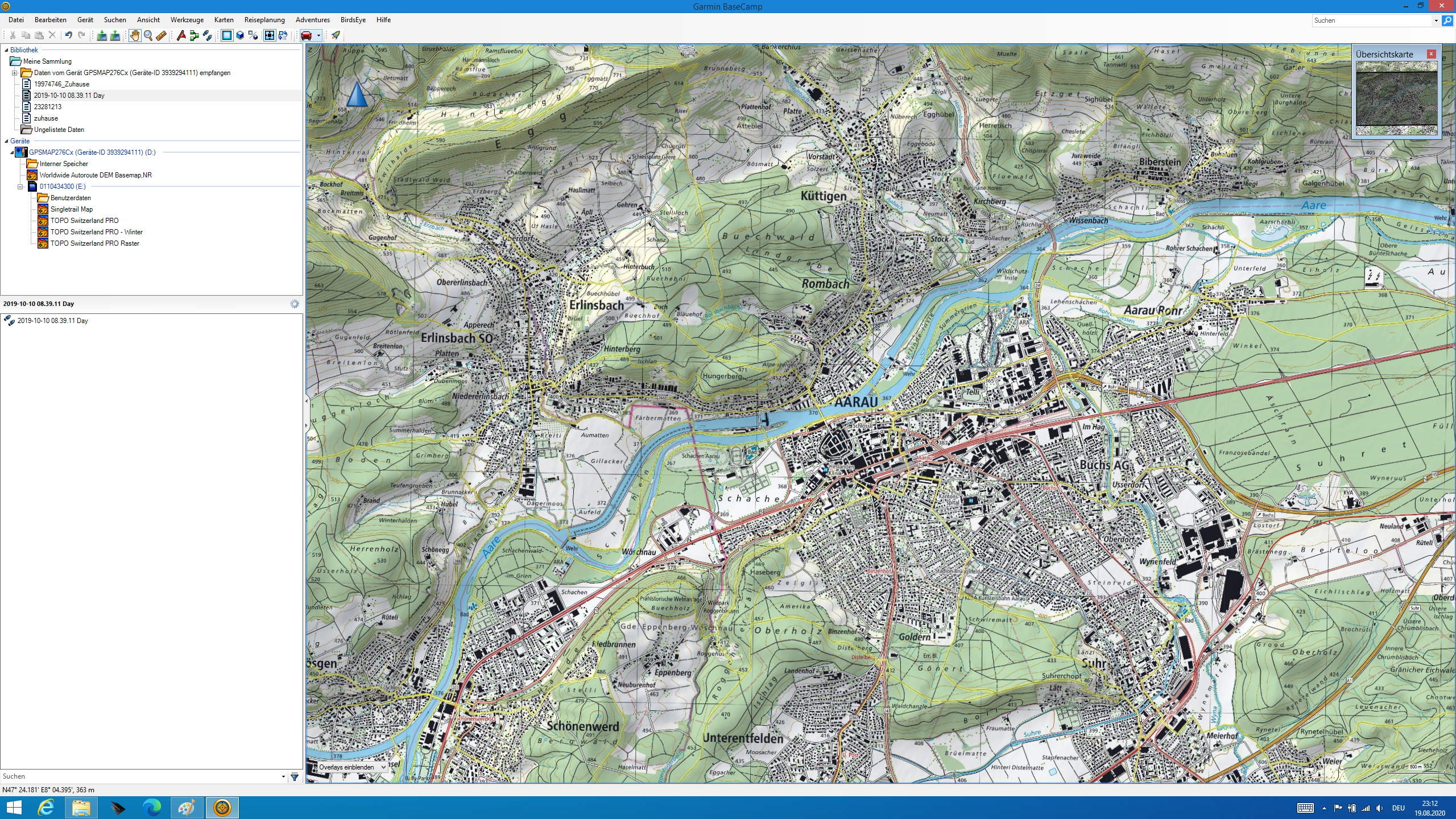Viewport: 1456px width, 819px height.
Task: Collapse the 0110434300 (E:) card node
Action: (20, 187)
